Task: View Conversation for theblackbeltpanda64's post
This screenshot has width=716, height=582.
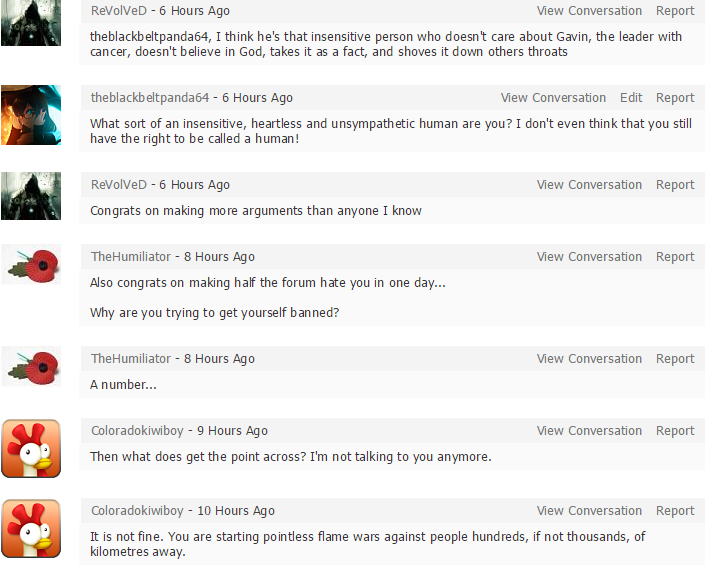Action: coord(553,98)
